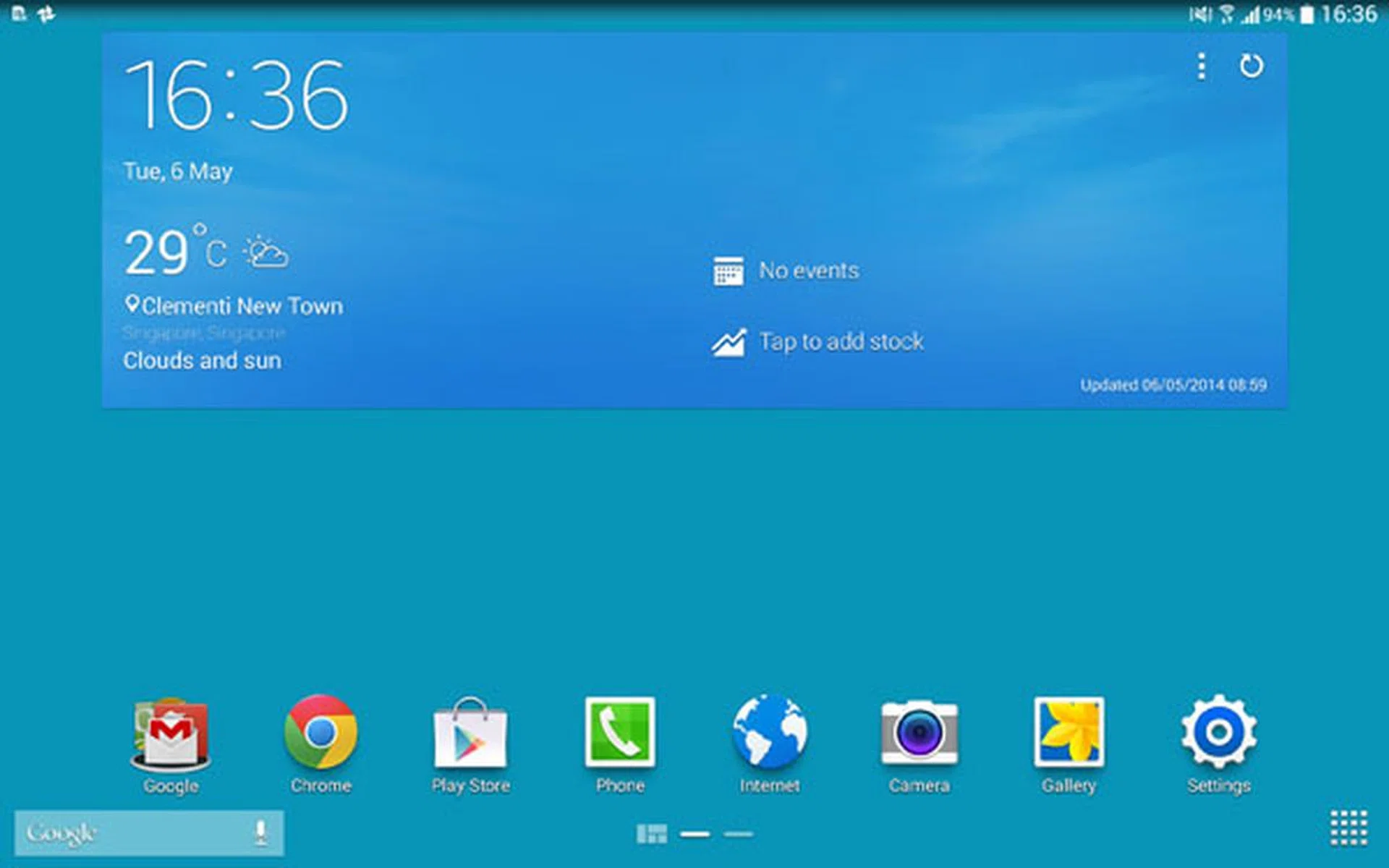Image resolution: width=1389 pixels, height=868 pixels.
Task: Refresh the weather widget
Action: coord(1252,67)
